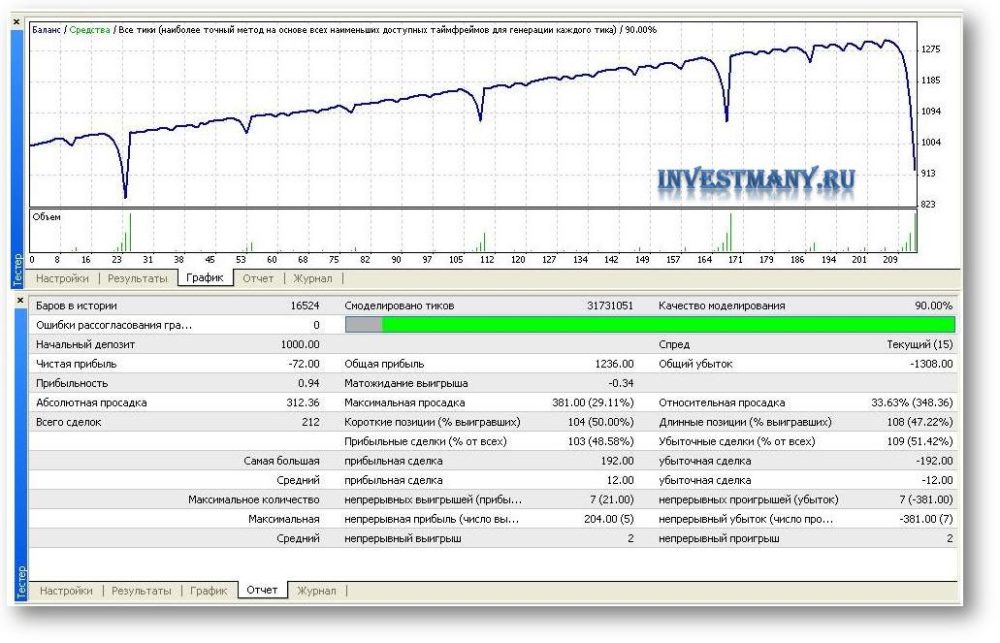Select maximal consecutive loss value -381.00 (7)
This screenshot has width=1000, height=643.
(926, 519)
